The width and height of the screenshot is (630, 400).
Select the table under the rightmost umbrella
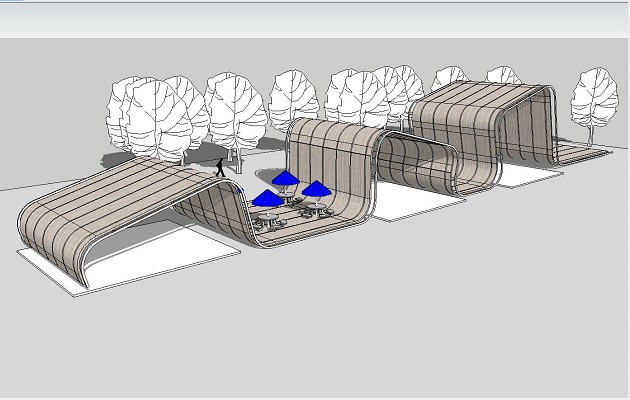317,209
